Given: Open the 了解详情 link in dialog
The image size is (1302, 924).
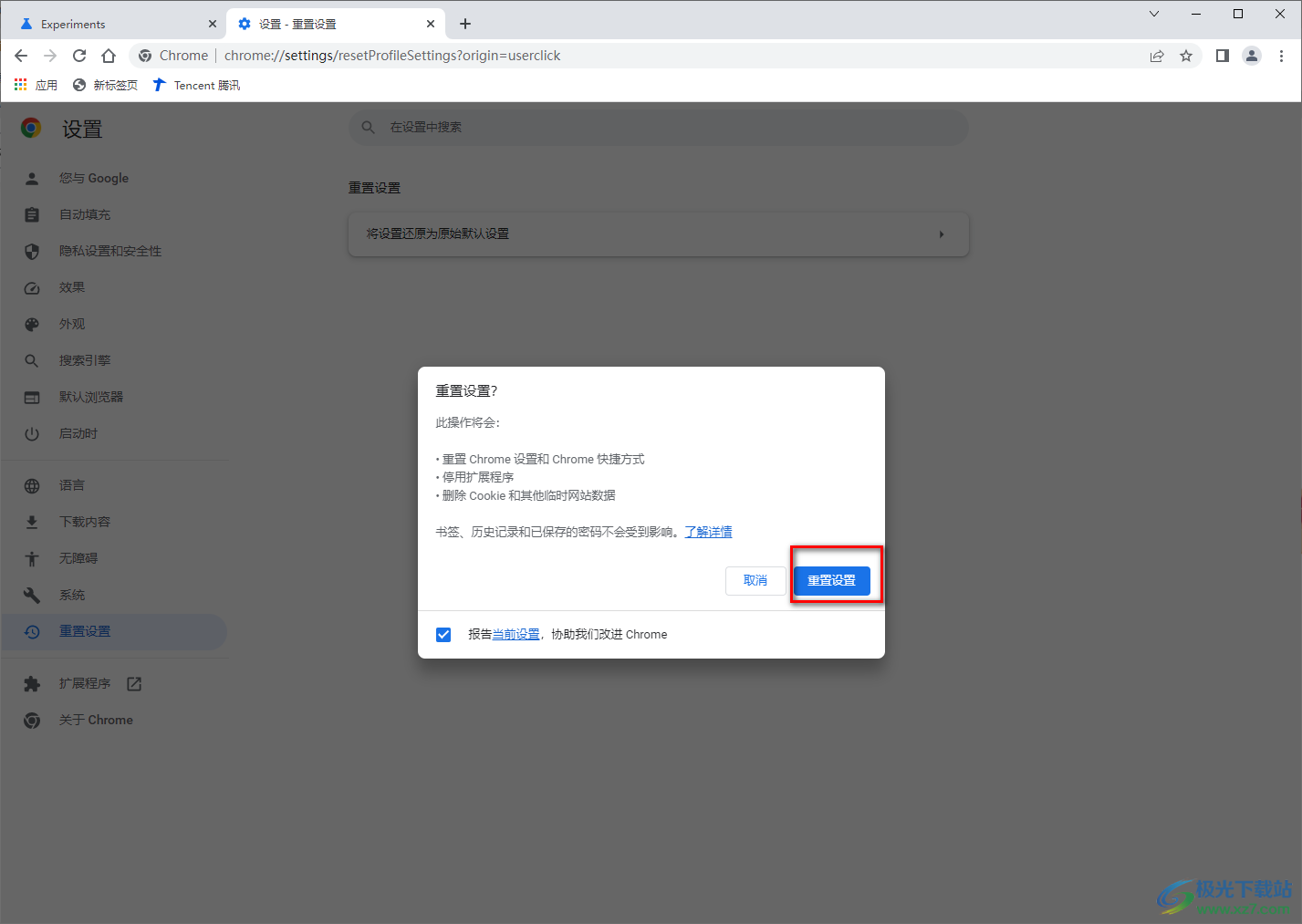Looking at the screenshot, I should [709, 532].
